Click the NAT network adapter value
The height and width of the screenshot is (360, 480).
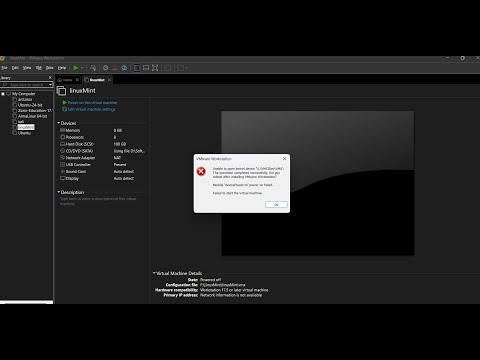117,158
